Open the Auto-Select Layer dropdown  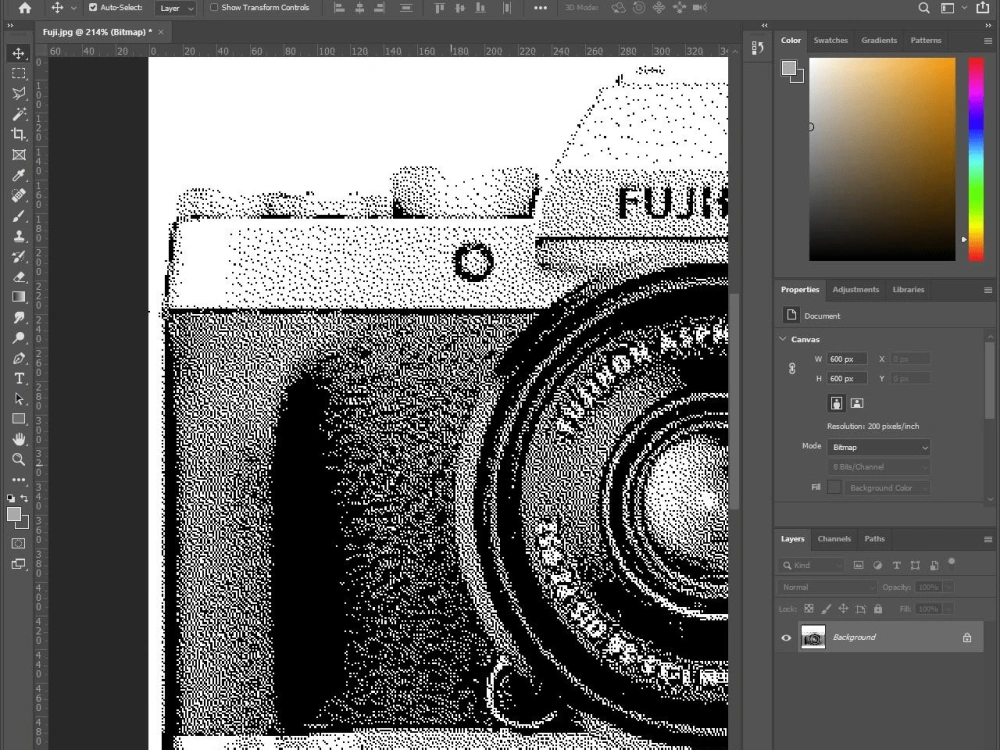(x=176, y=8)
